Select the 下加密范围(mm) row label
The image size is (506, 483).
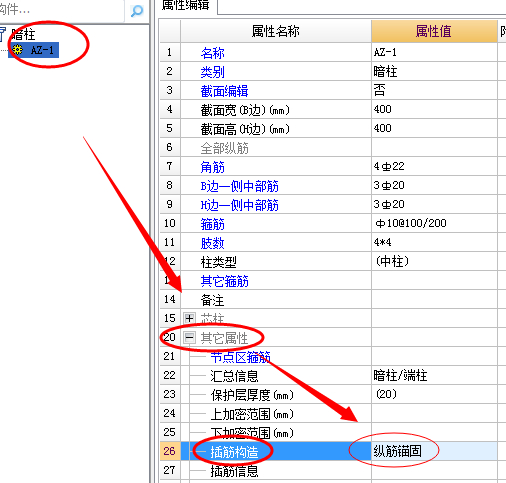[x=252, y=433]
